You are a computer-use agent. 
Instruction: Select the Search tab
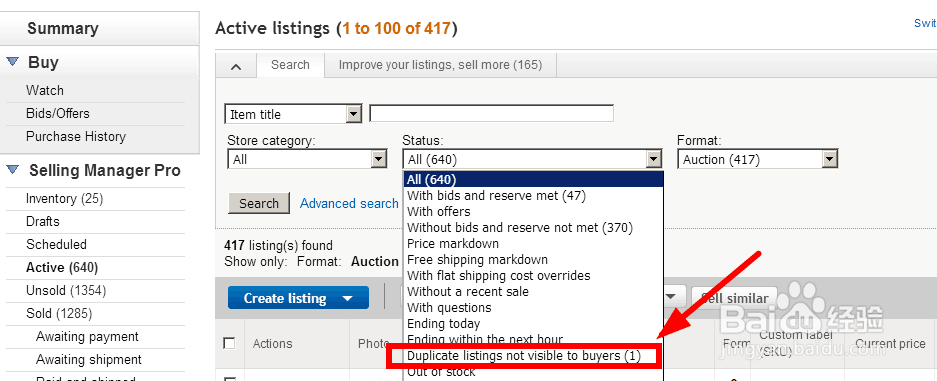click(290, 64)
